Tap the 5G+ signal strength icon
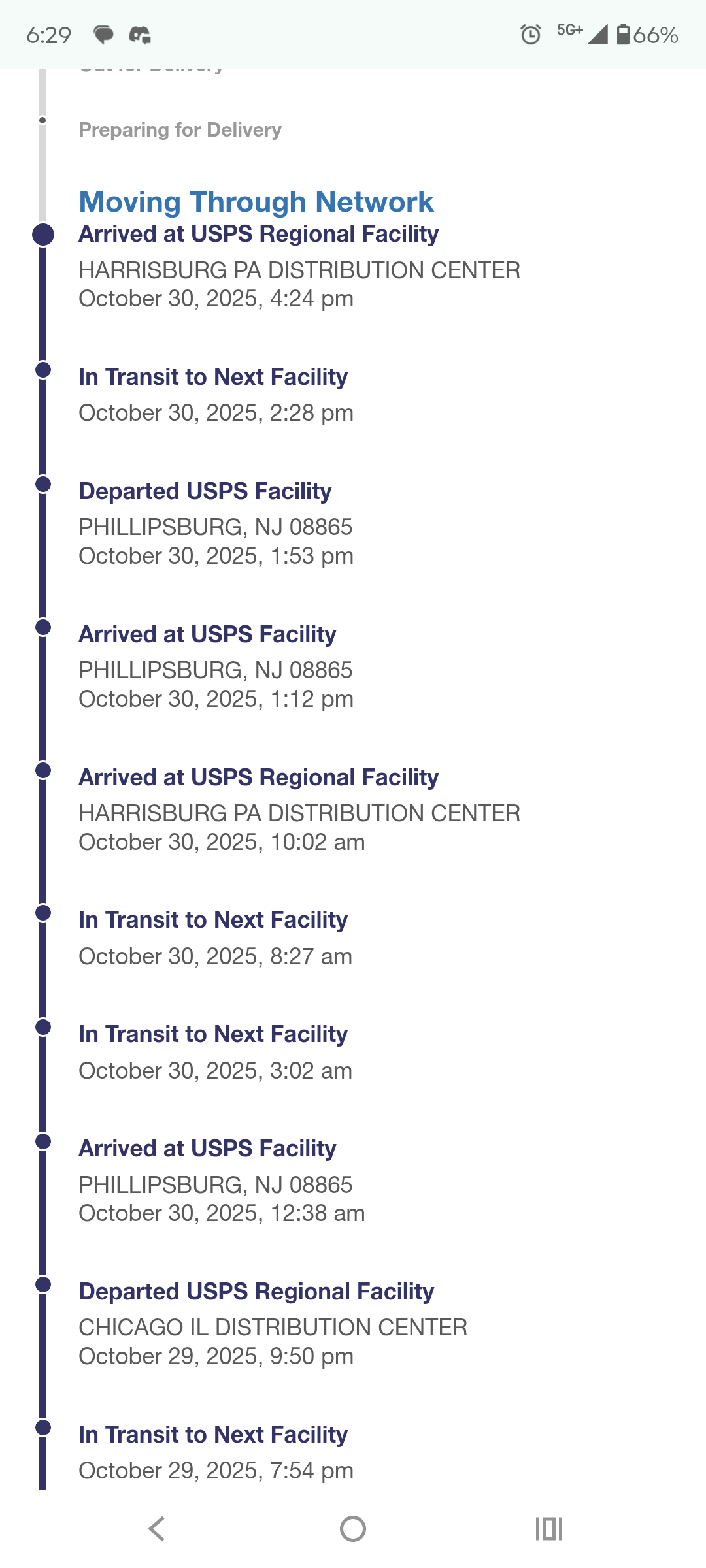The image size is (706, 1568). [582, 33]
